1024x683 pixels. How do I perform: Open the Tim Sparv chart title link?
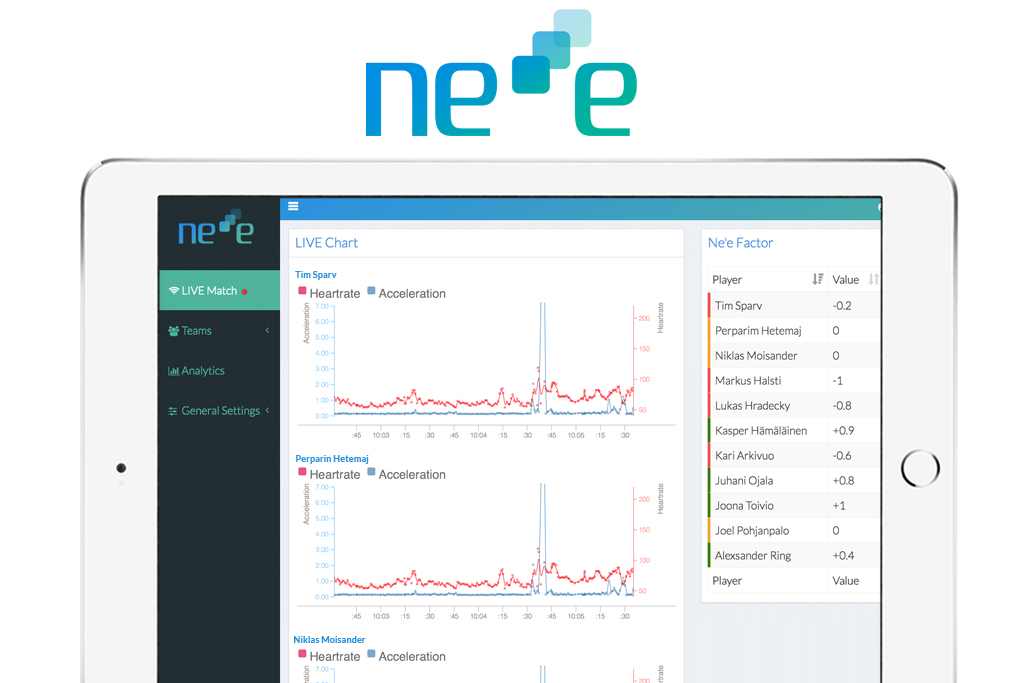[x=315, y=275]
